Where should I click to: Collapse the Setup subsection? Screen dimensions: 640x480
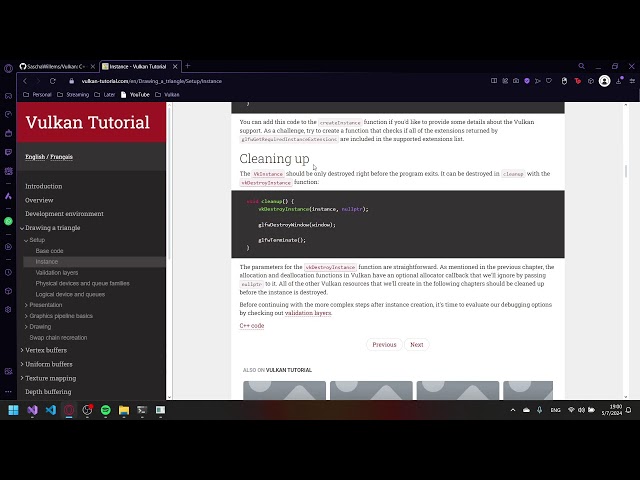(x=26, y=240)
